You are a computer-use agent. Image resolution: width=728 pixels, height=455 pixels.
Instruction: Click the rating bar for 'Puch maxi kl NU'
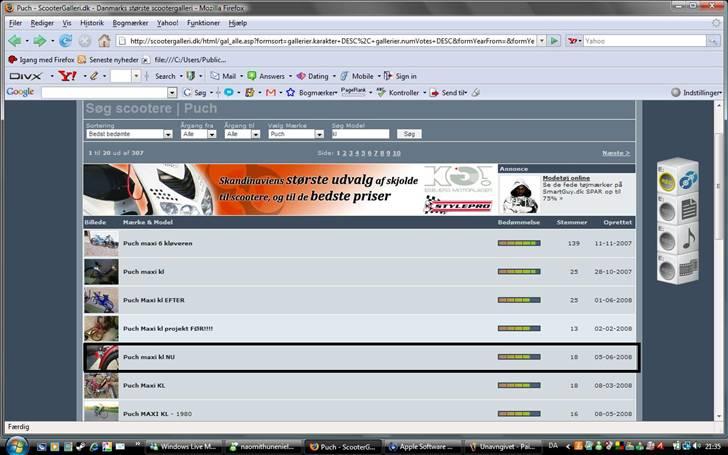pyautogui.click(x=518, y=357)
